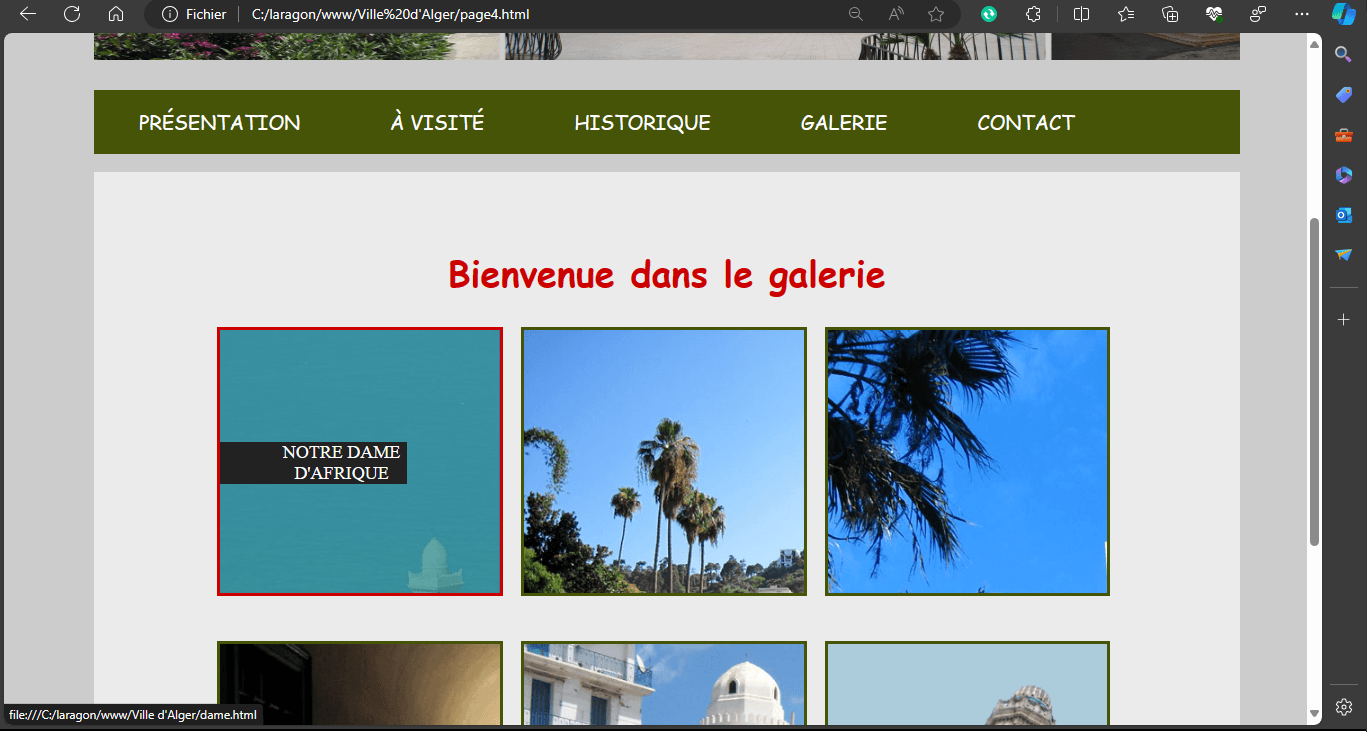Image resolution: width=1367 pixels, height=732 pixels.
Task: Start Read Aloud from the address bar
Action: pos(896,14)
